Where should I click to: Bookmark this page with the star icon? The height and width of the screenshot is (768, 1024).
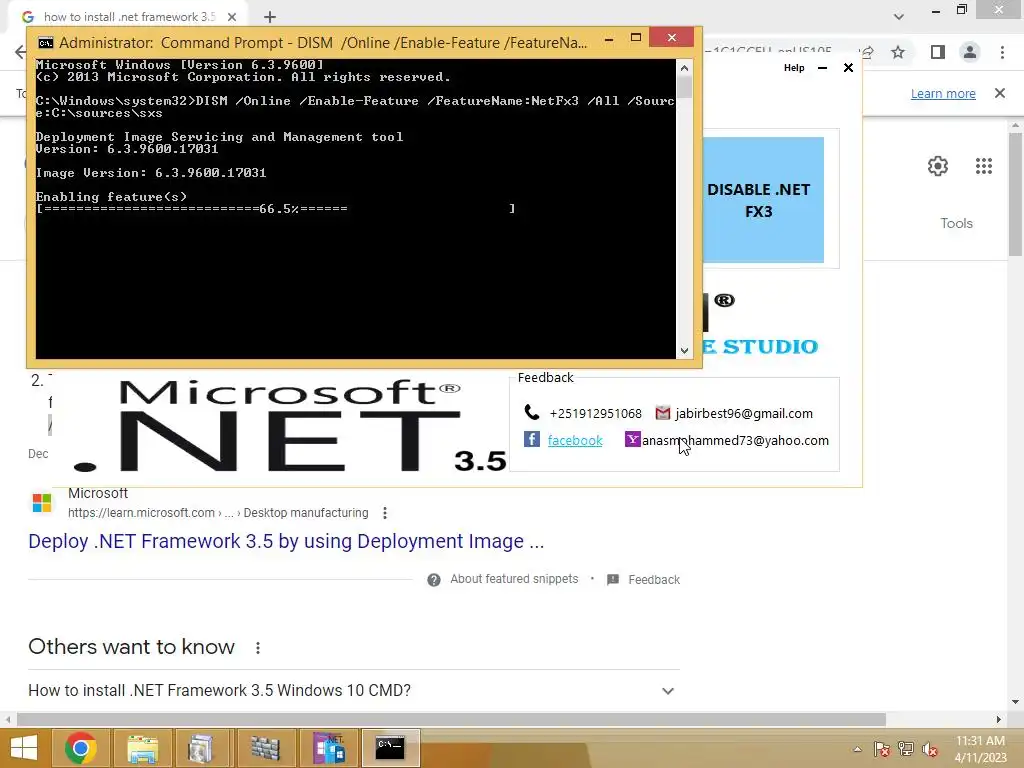[x=898, y=52]
